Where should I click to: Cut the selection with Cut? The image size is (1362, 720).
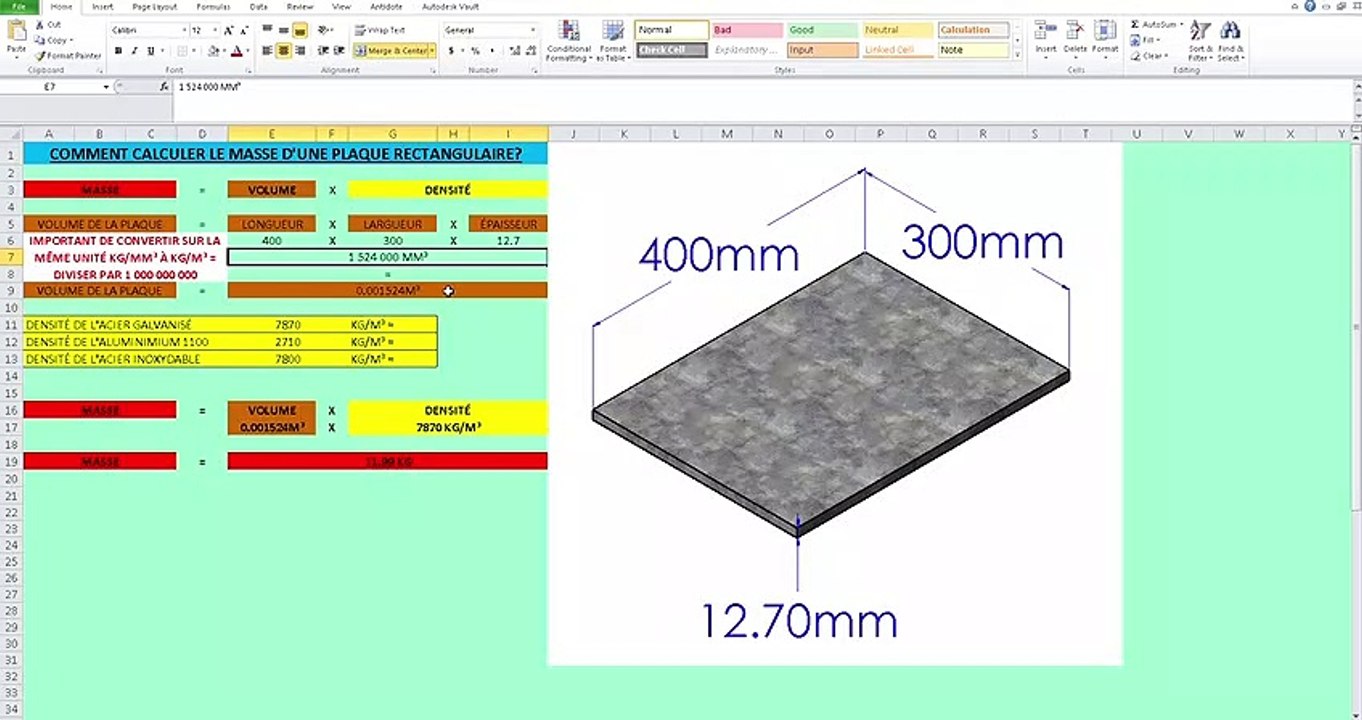coord(48,24)
